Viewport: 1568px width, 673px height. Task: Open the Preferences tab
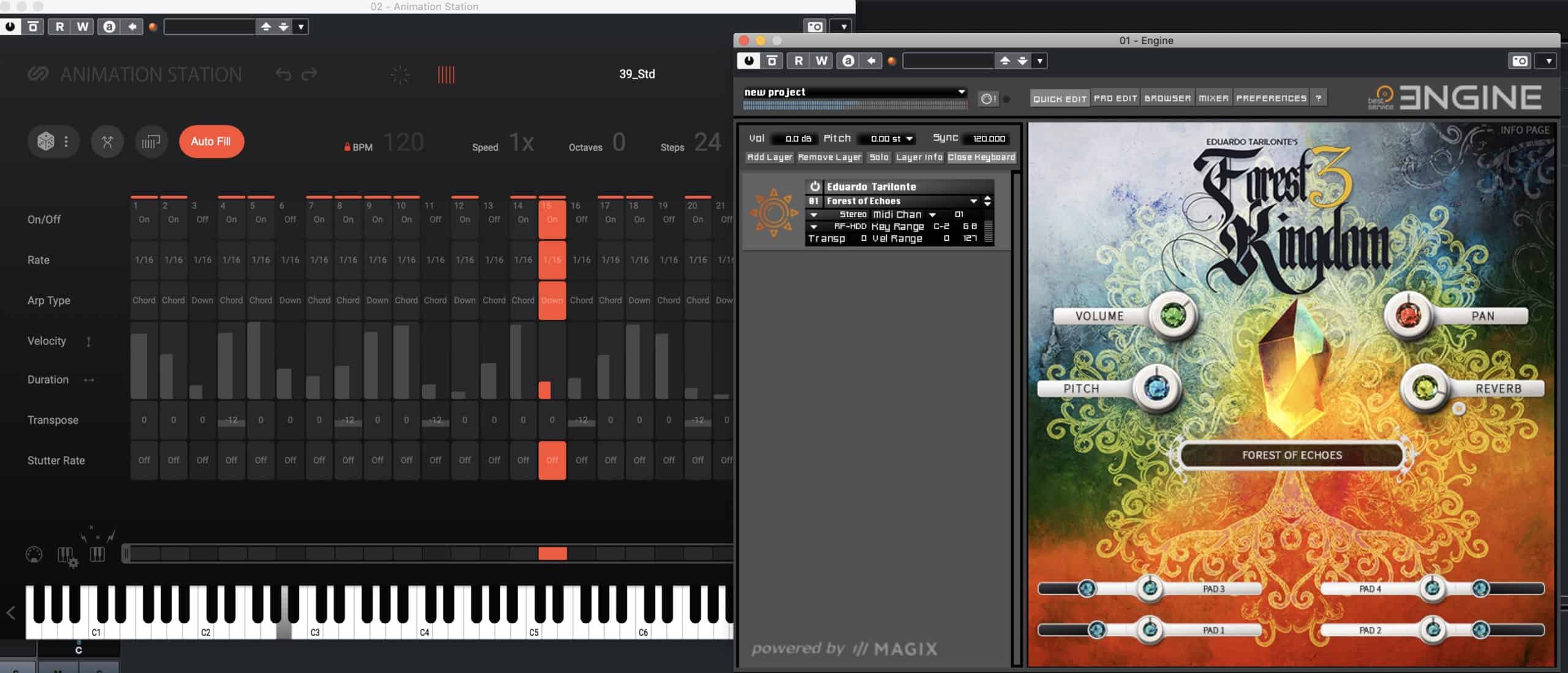1271,98
